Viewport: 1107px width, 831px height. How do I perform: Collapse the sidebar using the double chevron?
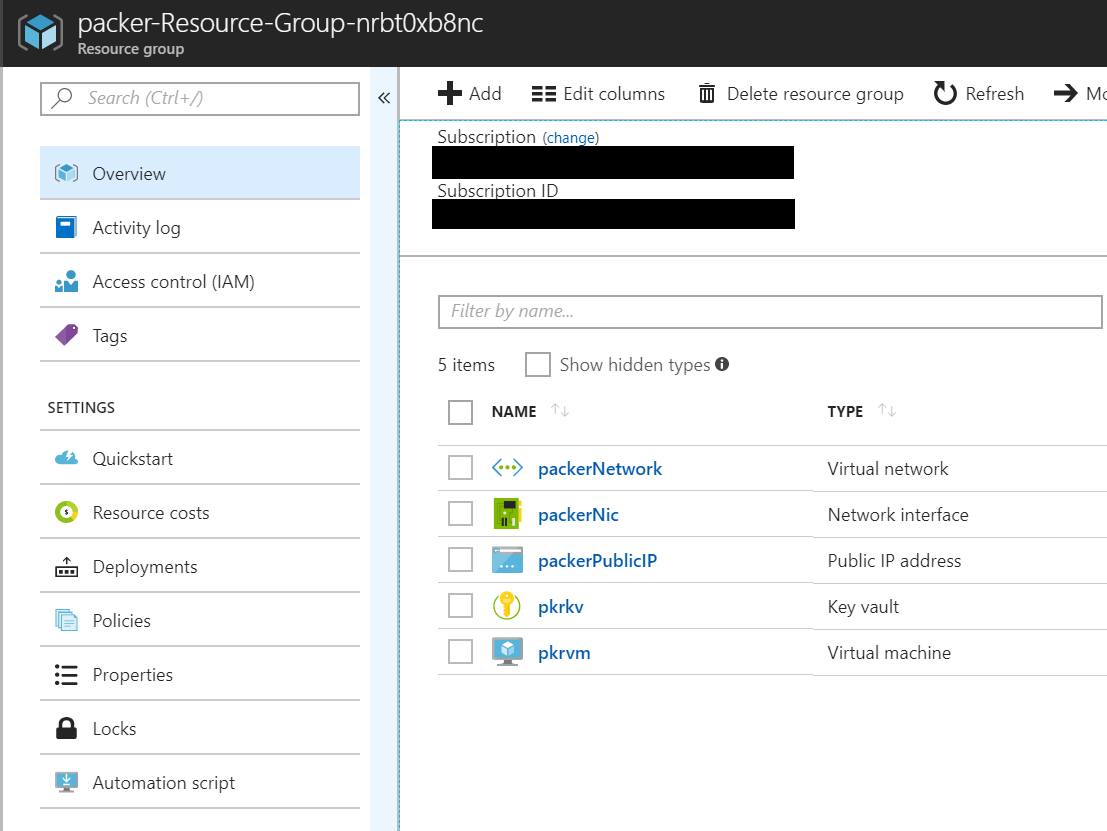pos(384,97)
